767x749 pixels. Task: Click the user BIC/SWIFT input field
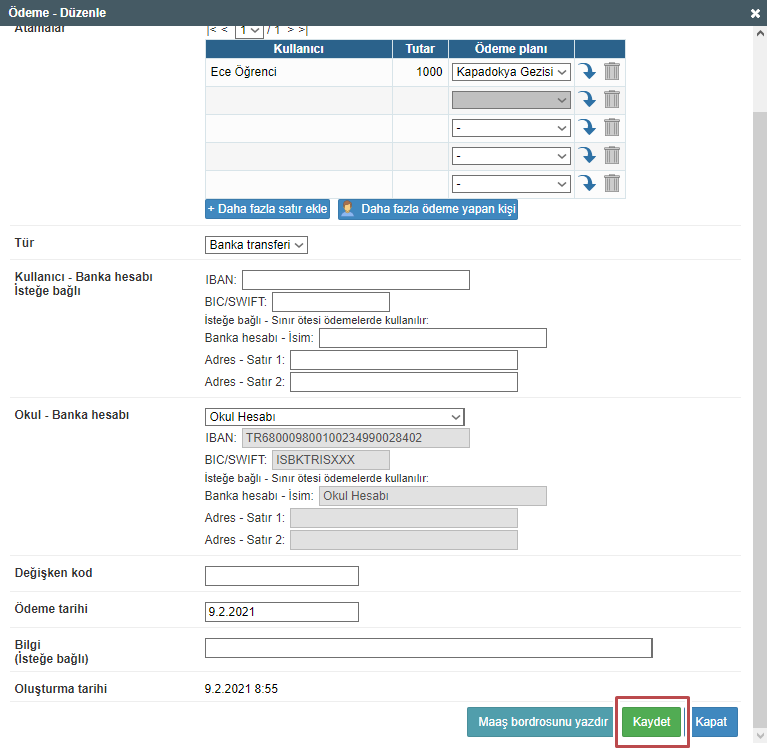click(x=331, y=302)
